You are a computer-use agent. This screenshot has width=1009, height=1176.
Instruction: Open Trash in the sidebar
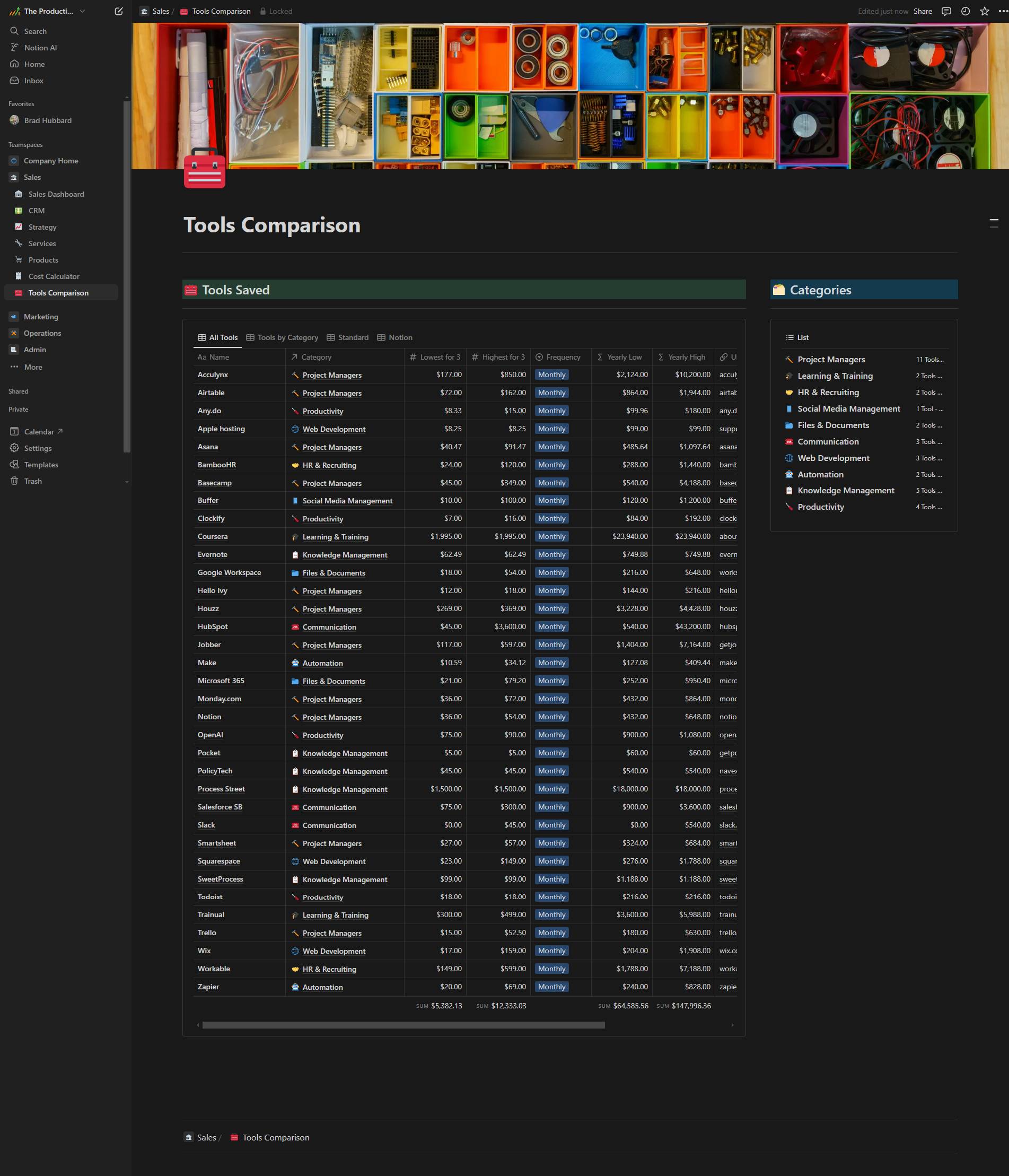click(33, 481)
